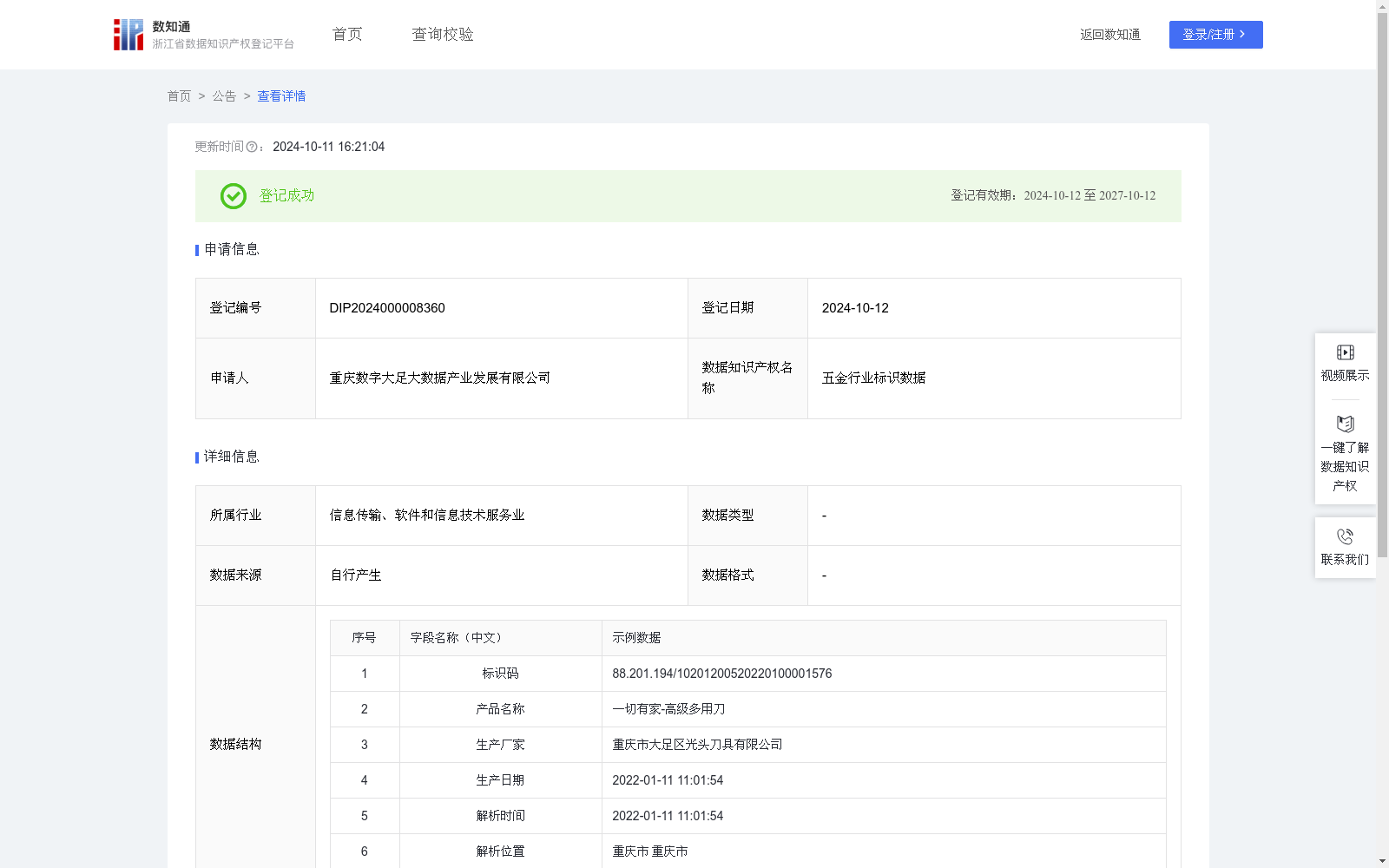Open the 查询校验 nav tab
The image size is (1389, 868).
point(443,35)
